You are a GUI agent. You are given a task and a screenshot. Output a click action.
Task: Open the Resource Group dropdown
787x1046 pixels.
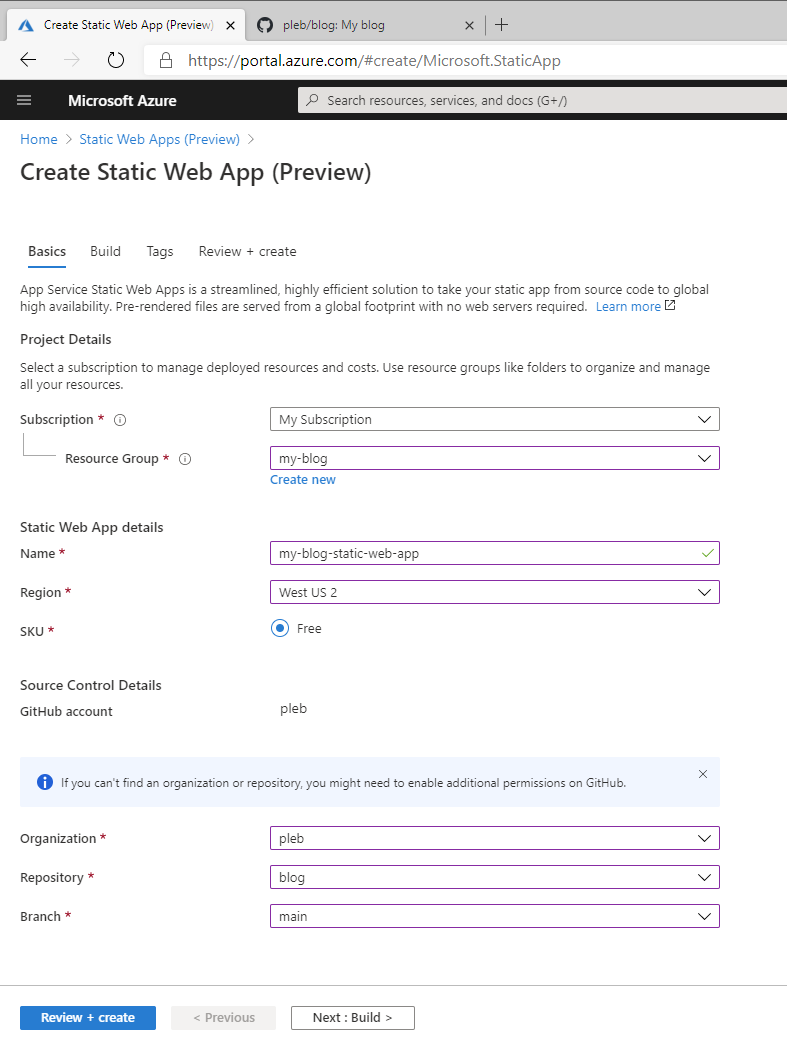pyautogui.click(x=495, y=458)
